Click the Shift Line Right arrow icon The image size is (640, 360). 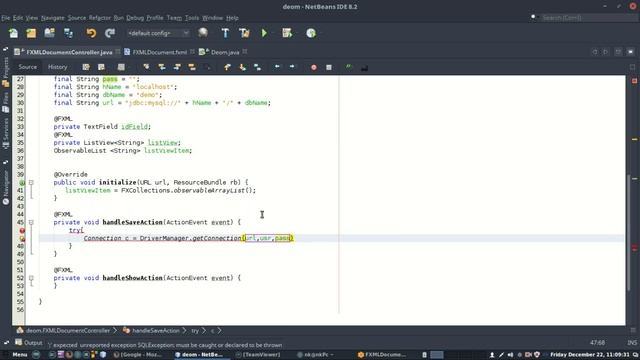click(x=292, y=67)
